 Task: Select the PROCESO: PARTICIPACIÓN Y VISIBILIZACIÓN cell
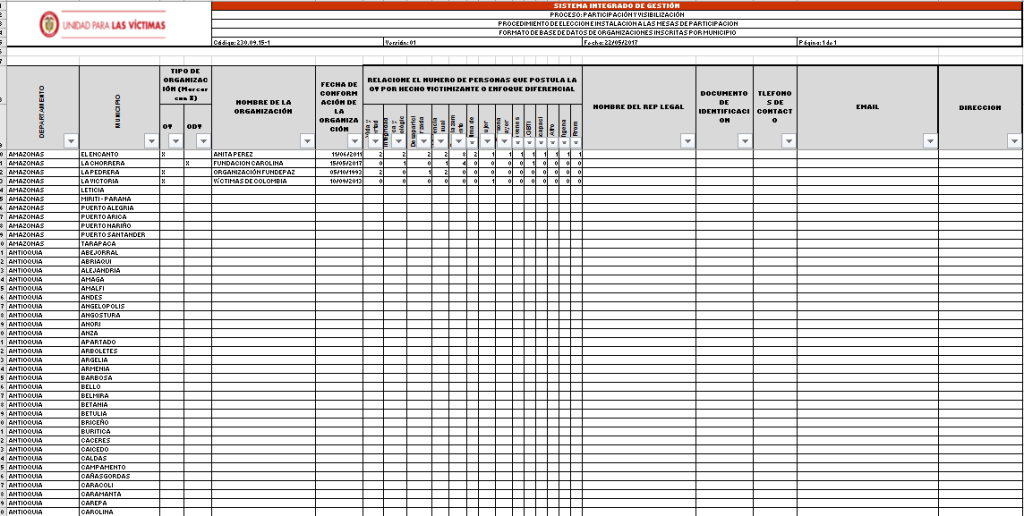pyautogui.click(x=617, y=14)
